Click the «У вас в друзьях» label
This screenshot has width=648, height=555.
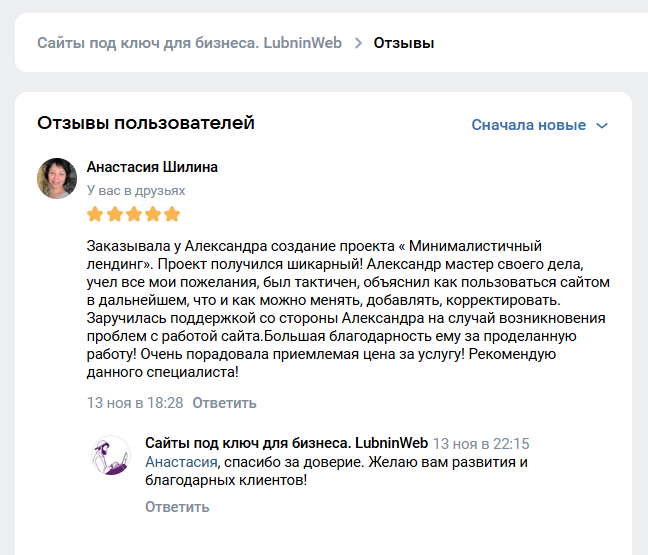tap(136, 190)
